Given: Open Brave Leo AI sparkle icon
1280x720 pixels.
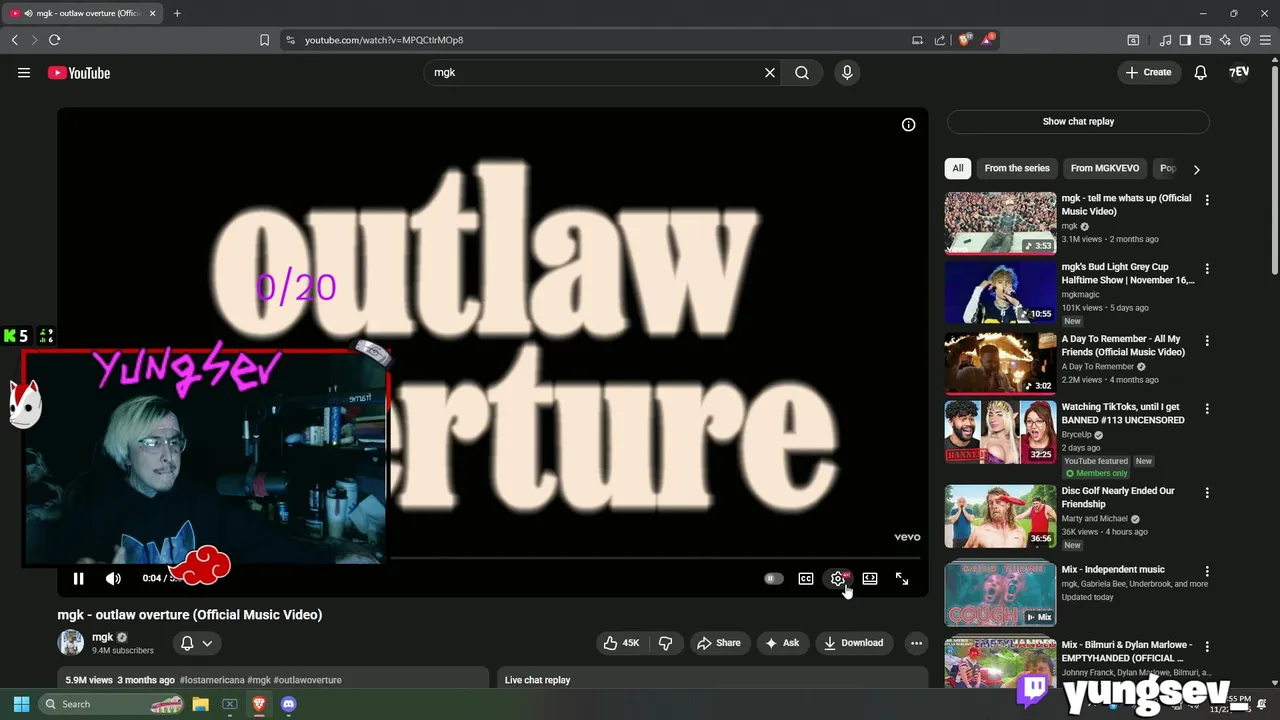Looking at the screenshot, I should pyautogui.click(x=1225, y=40).
